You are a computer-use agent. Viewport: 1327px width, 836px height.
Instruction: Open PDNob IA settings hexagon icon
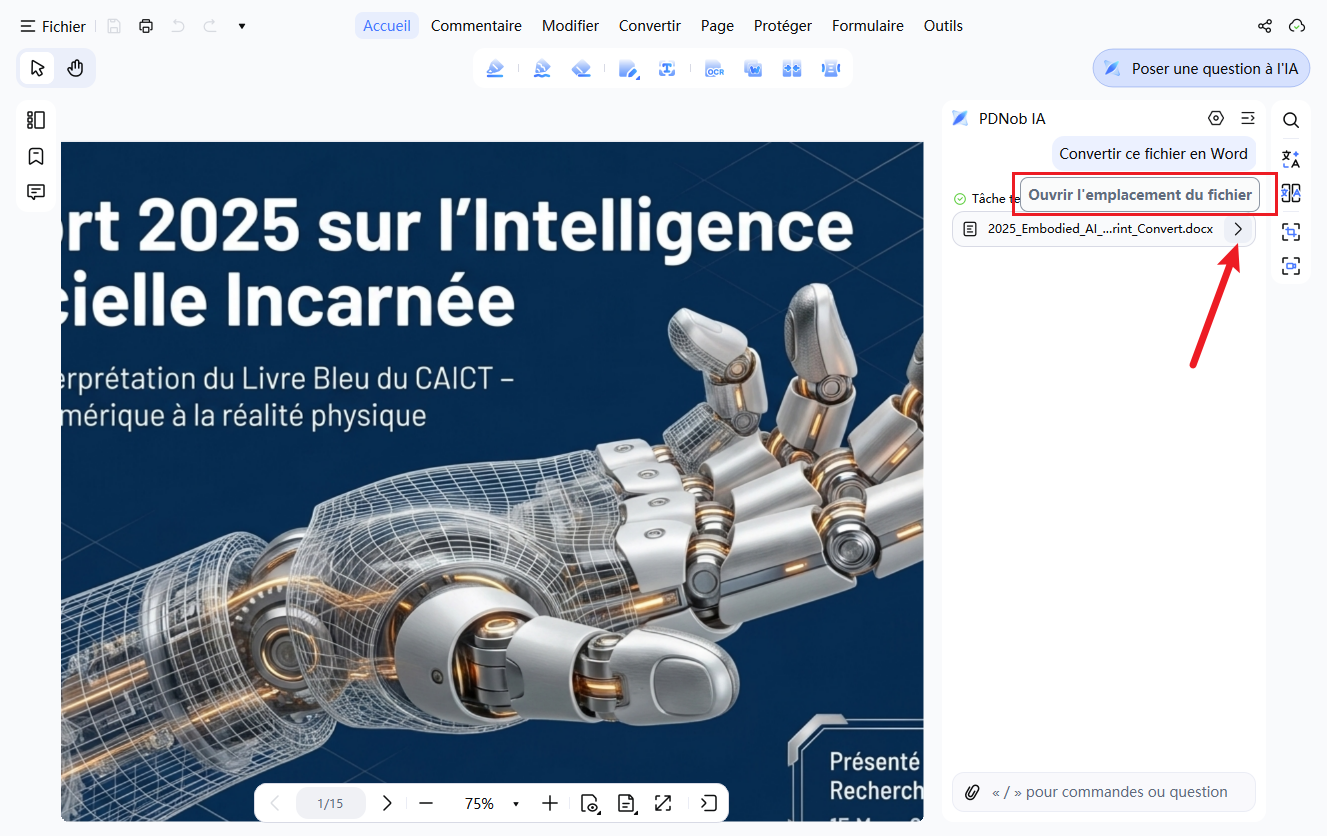pyautogui.click(x=1216, y=118)
